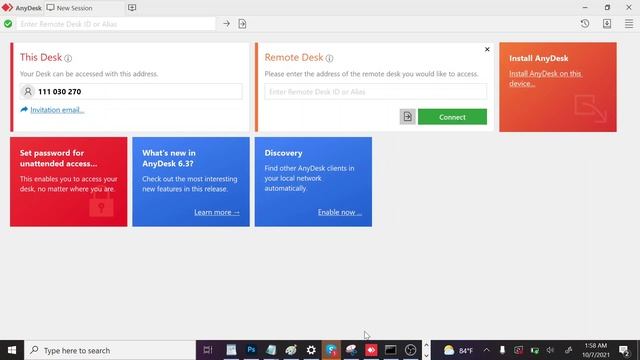
Task: Open the hamburger main menu
Action: [x=629, y=24]
